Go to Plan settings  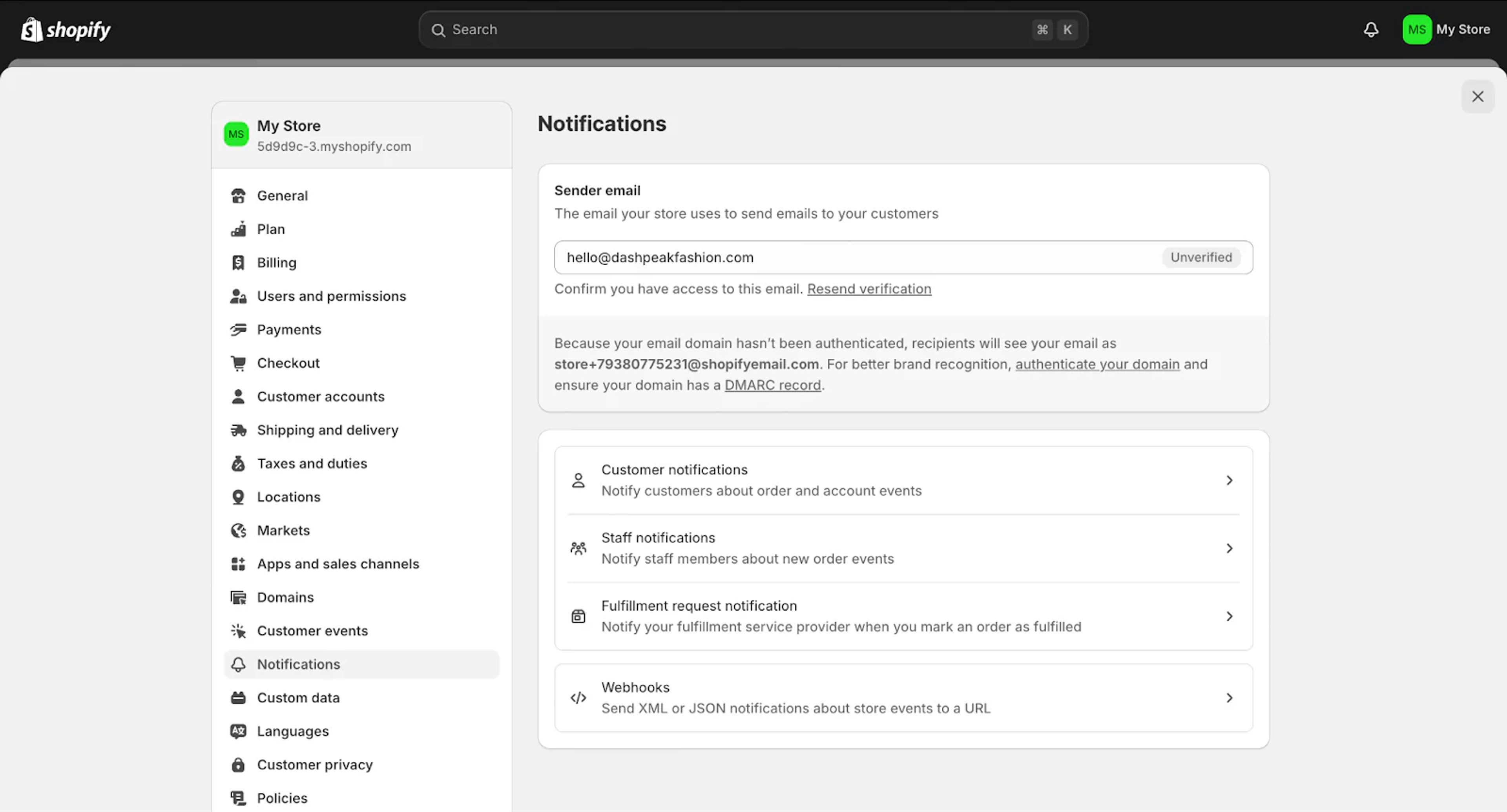tap(361, 229)
